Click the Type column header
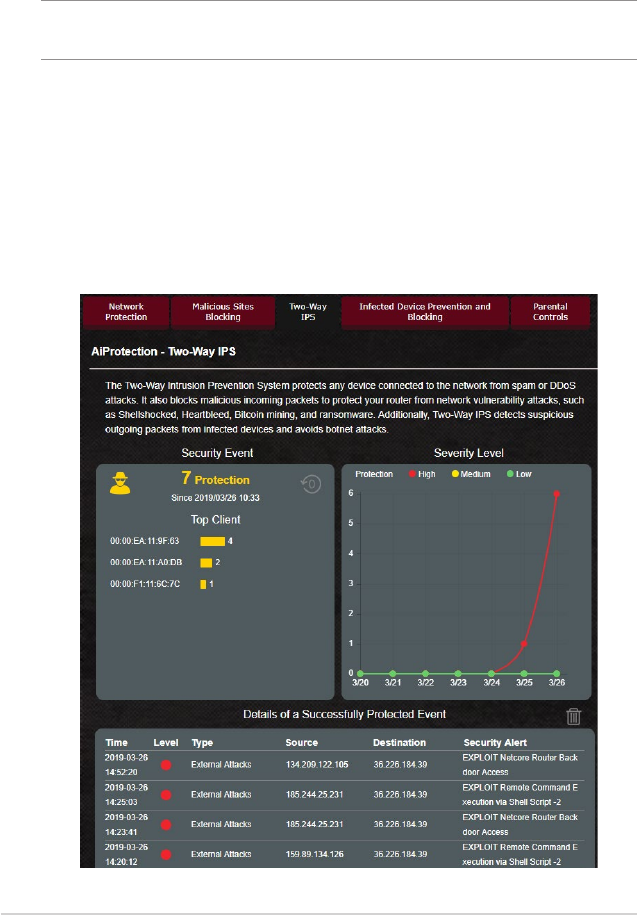637x915 pixels. pyautogui.click(x=202, y=742)
